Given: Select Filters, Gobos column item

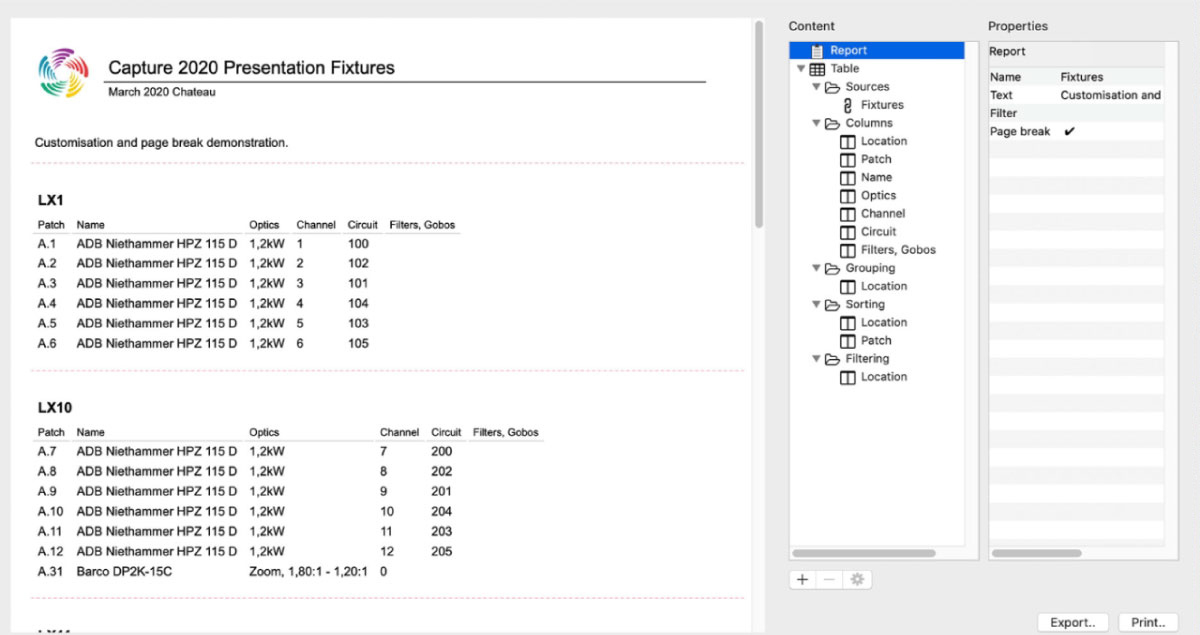Looking at the screenshot, I should [x=897, y=250].
